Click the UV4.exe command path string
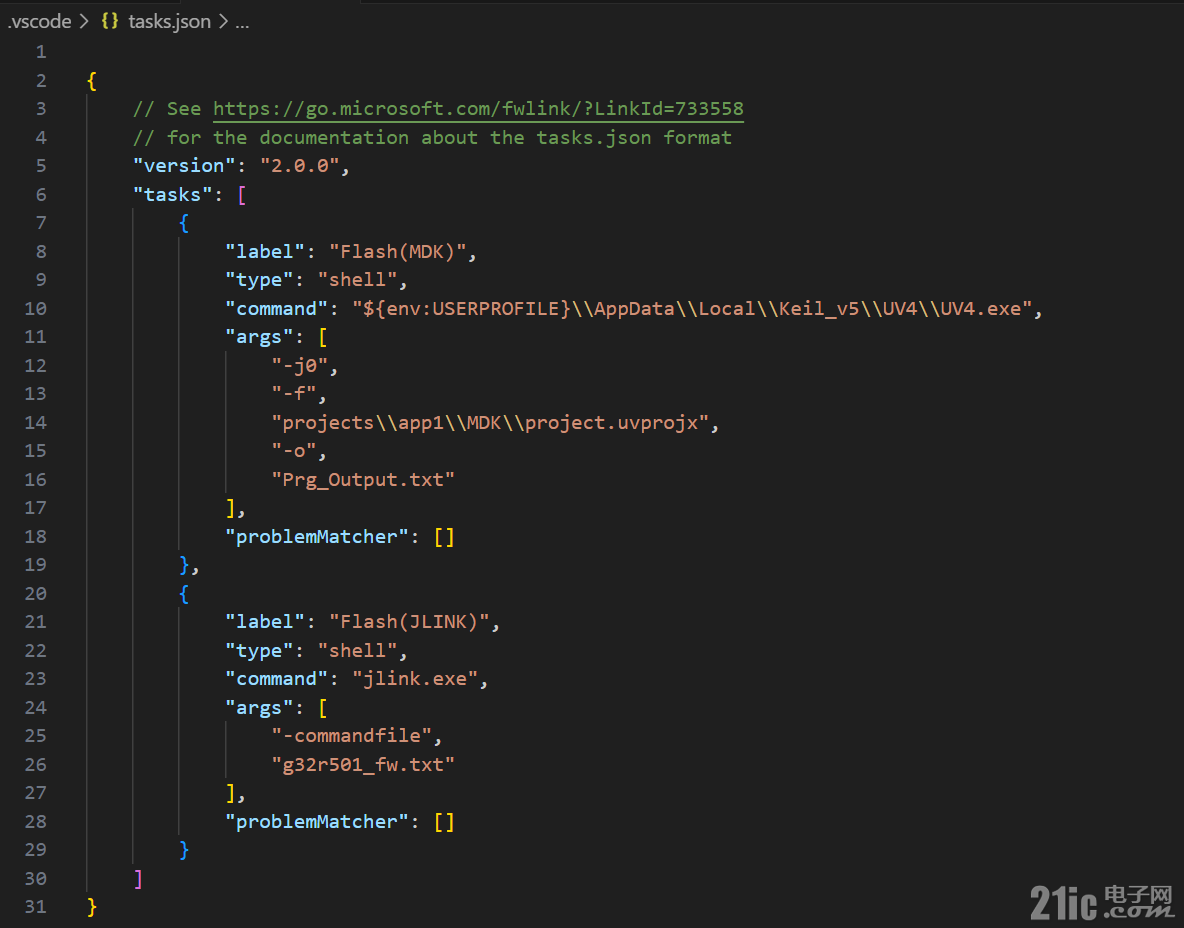 (x=692, y=308)
